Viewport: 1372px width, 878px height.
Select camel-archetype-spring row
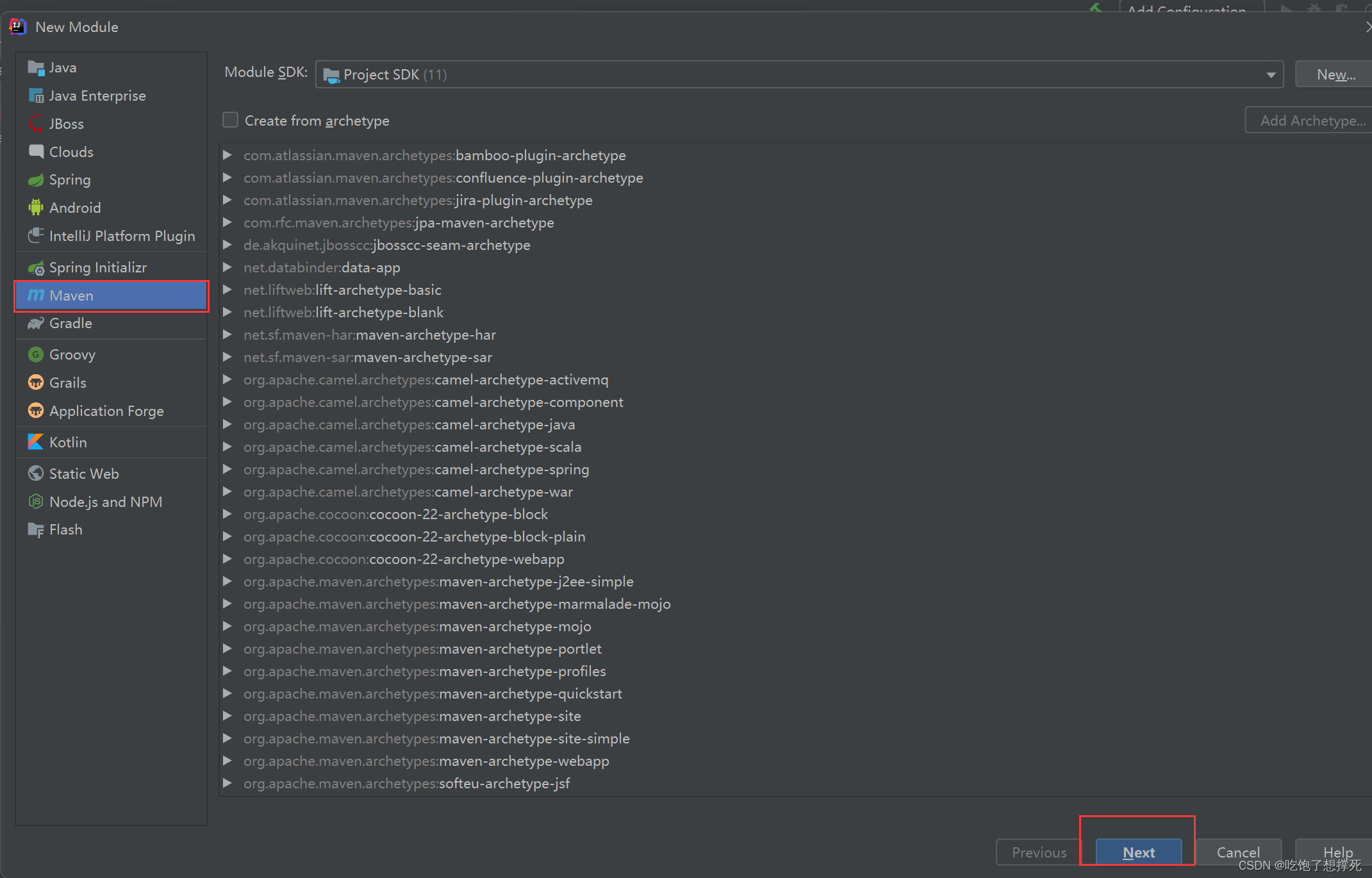[x=795, y=469]
